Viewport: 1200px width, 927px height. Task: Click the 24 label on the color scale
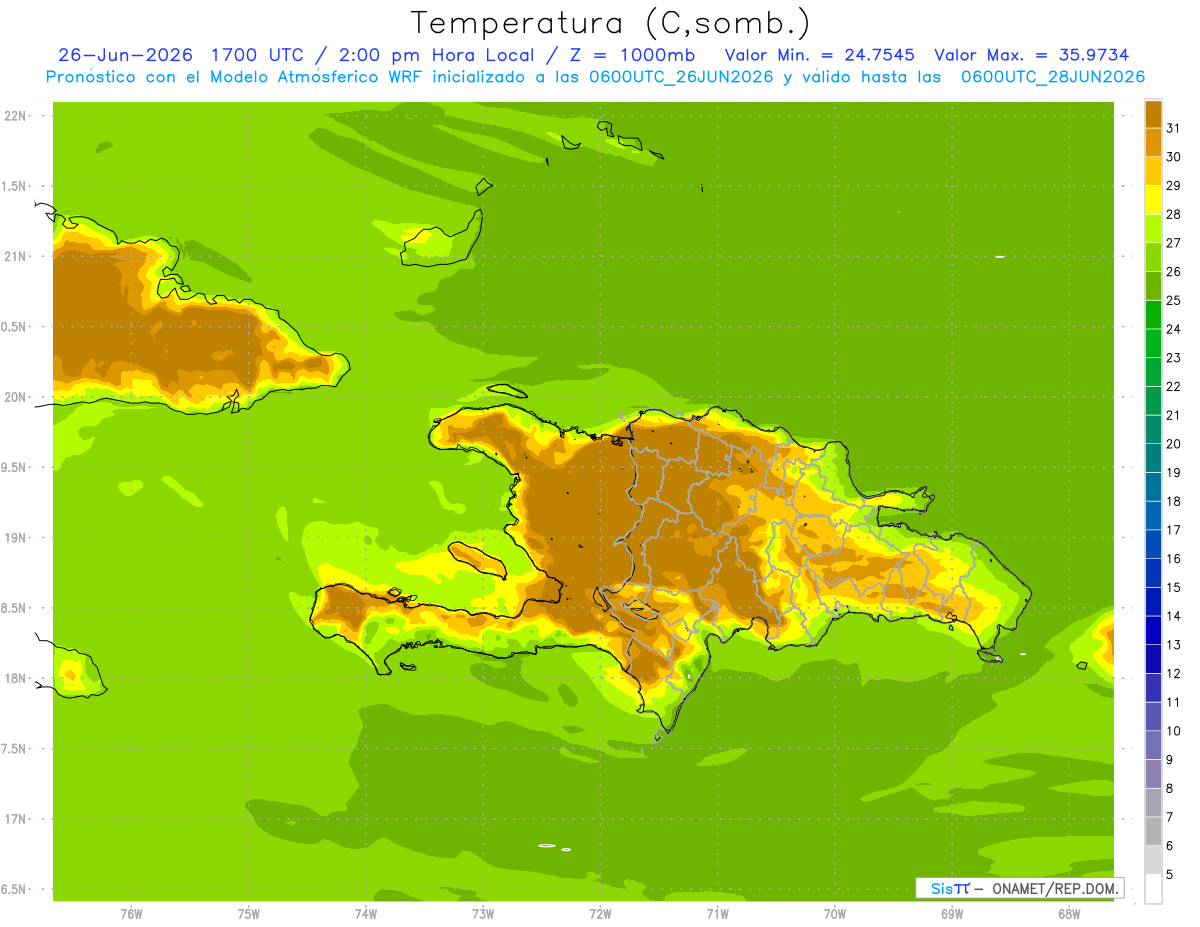pos(1174,329)
